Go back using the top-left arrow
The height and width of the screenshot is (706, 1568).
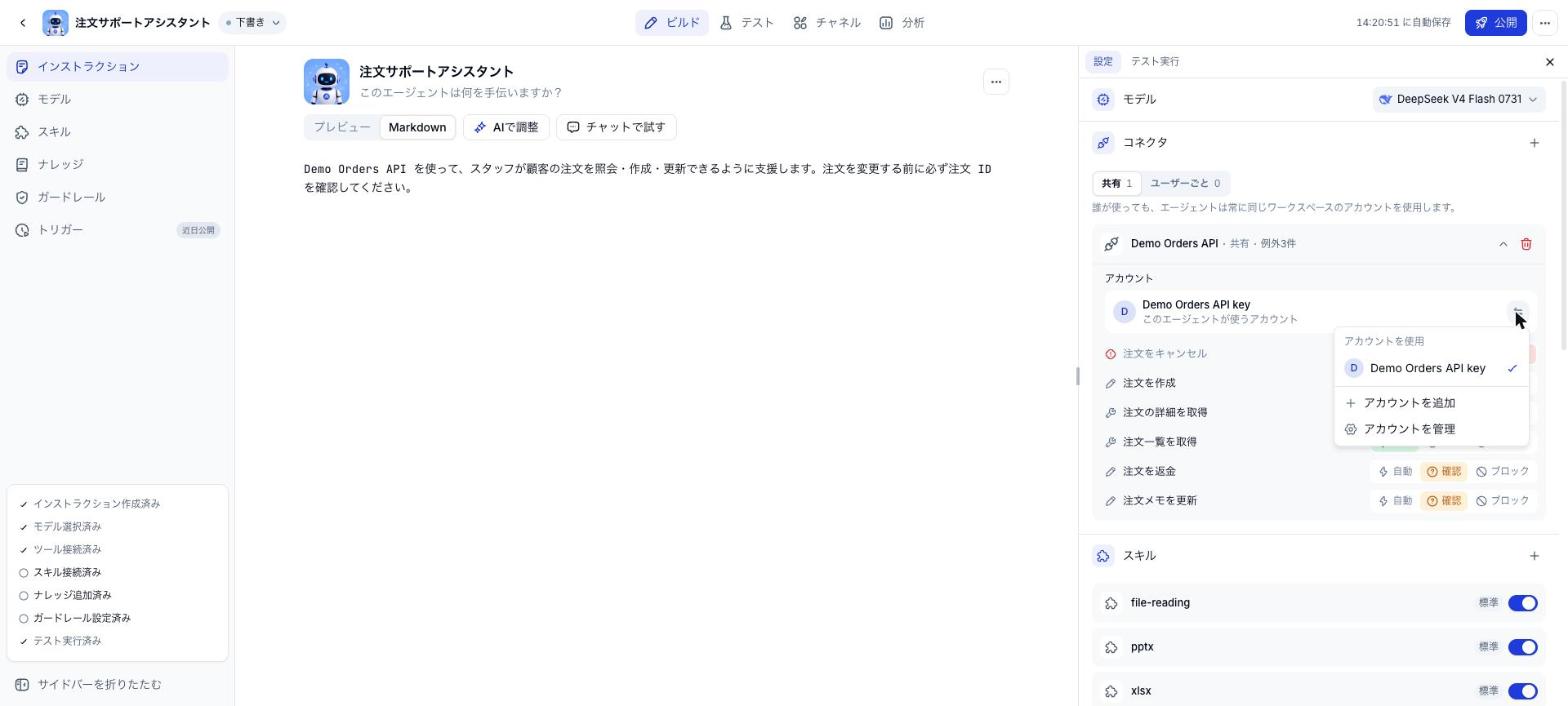23,22
